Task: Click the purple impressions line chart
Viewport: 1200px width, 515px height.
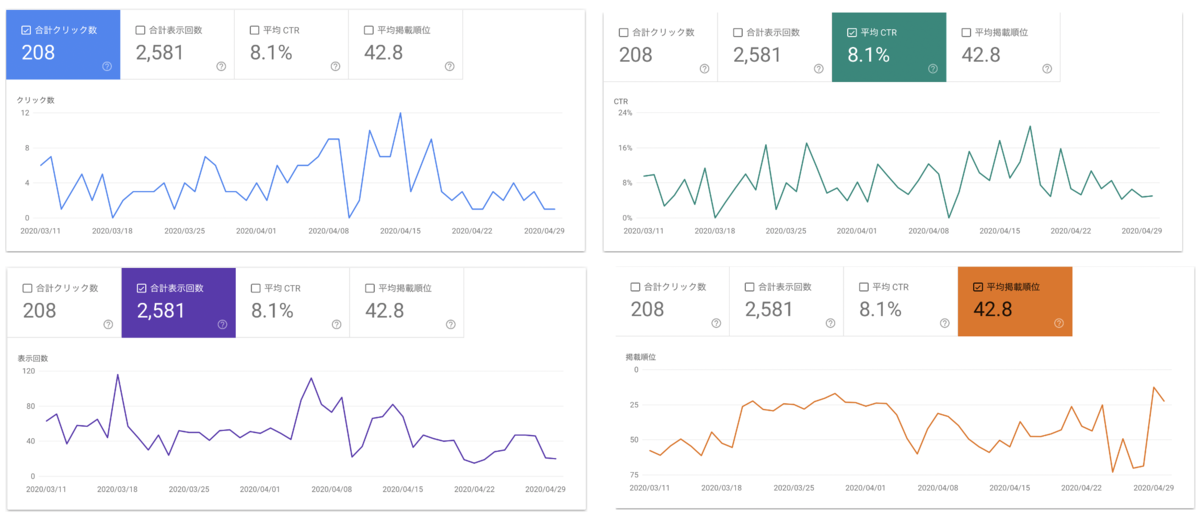Action: [x=300, y=420]
